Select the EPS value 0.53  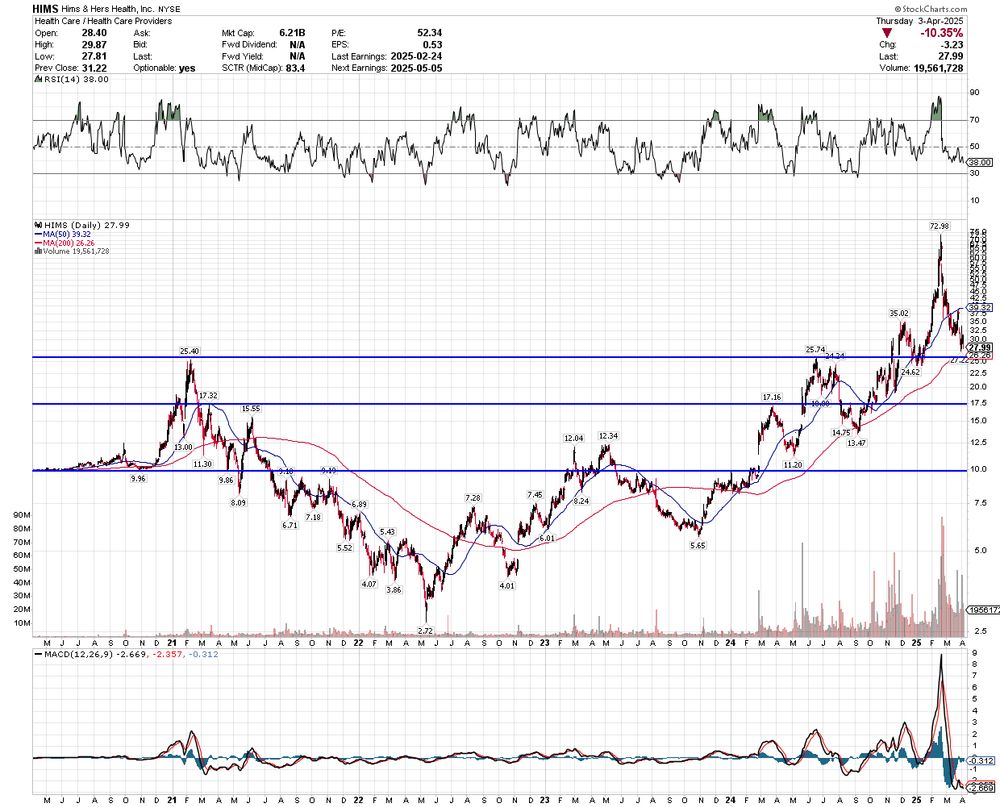[x=432, y=45]
